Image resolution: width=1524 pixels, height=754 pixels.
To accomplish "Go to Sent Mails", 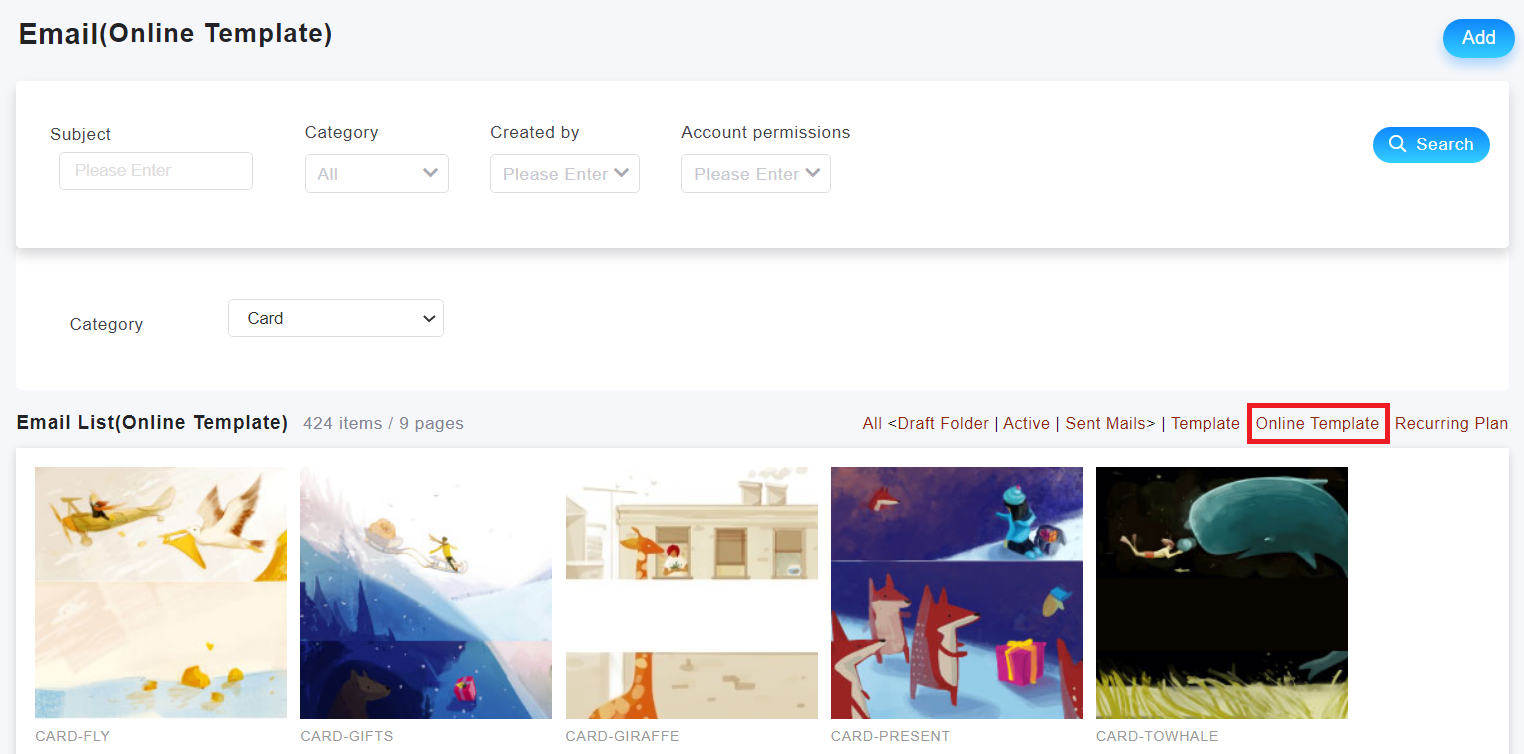I will tap(1106, 424).
